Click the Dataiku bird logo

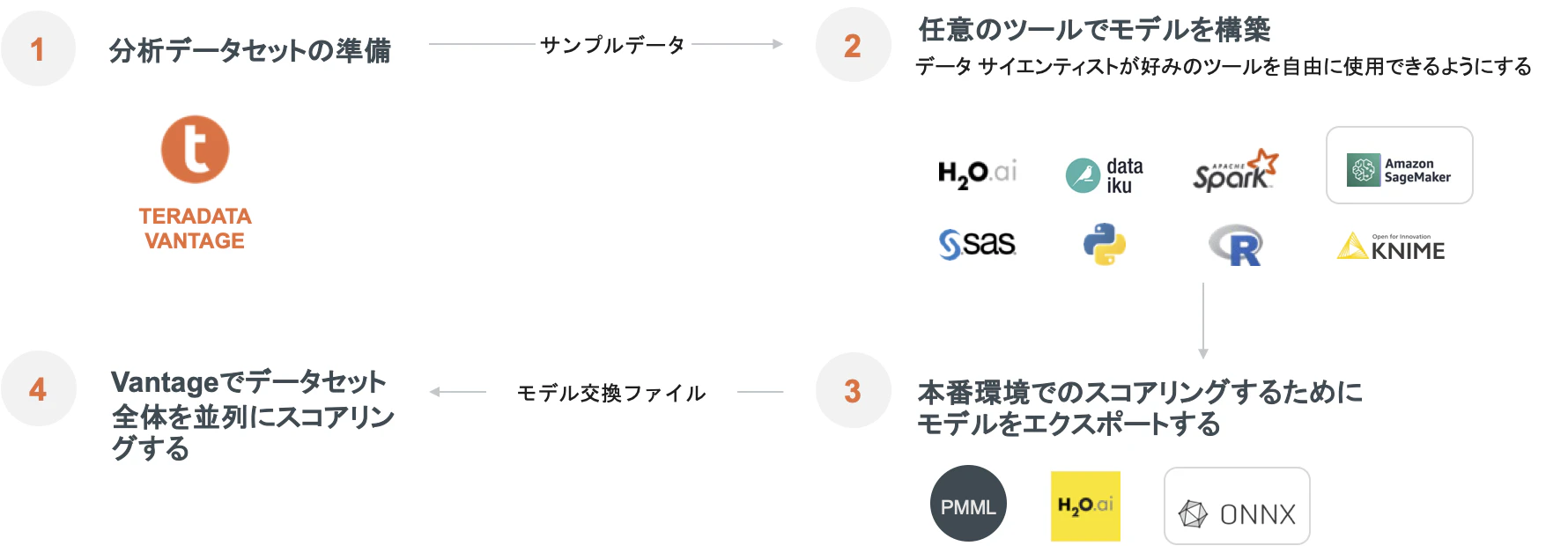click(1083, 175)
